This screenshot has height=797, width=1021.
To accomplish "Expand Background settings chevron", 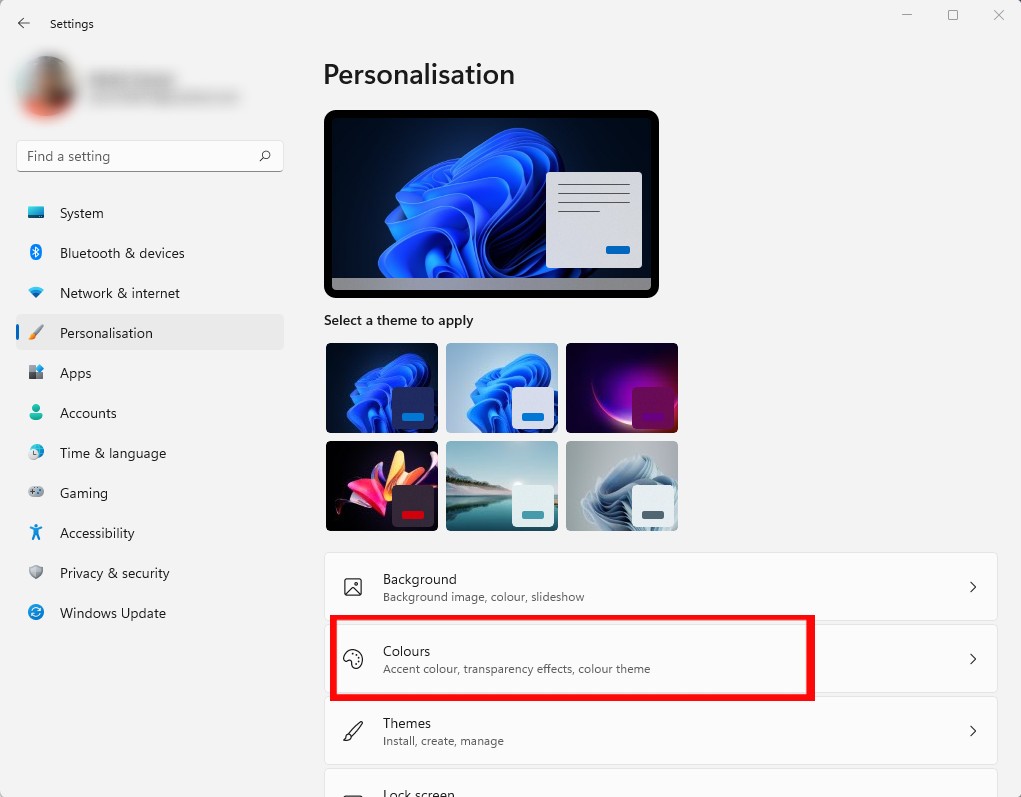I will (973, 587).
